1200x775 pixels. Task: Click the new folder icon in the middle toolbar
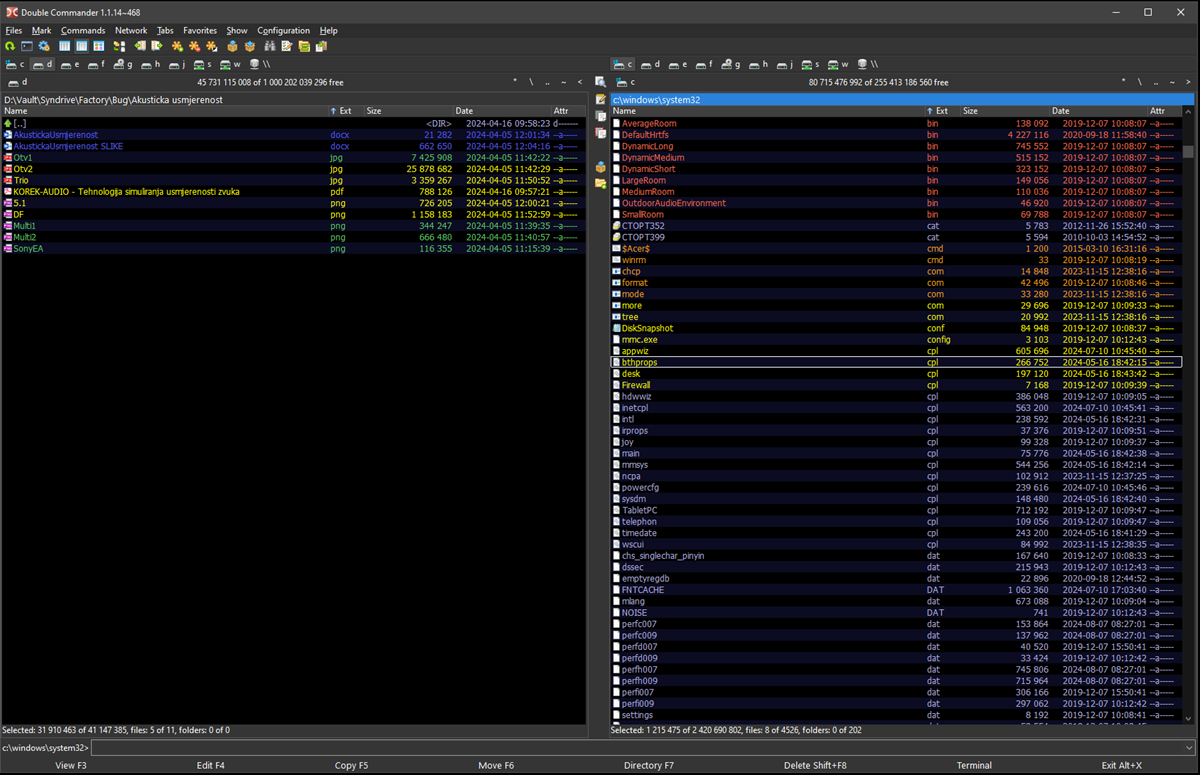[600, 184]
